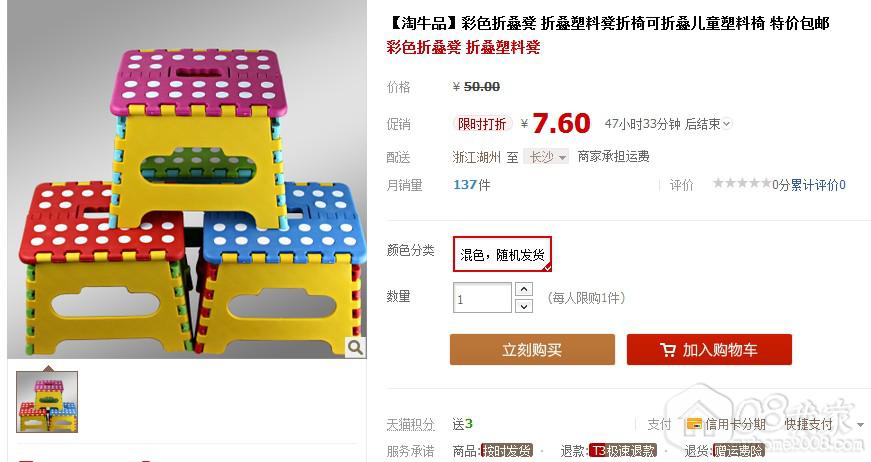The image size is (871, 462).
Task: Click the shopping cart icon in 加入购物车
Action: point(667,350)
